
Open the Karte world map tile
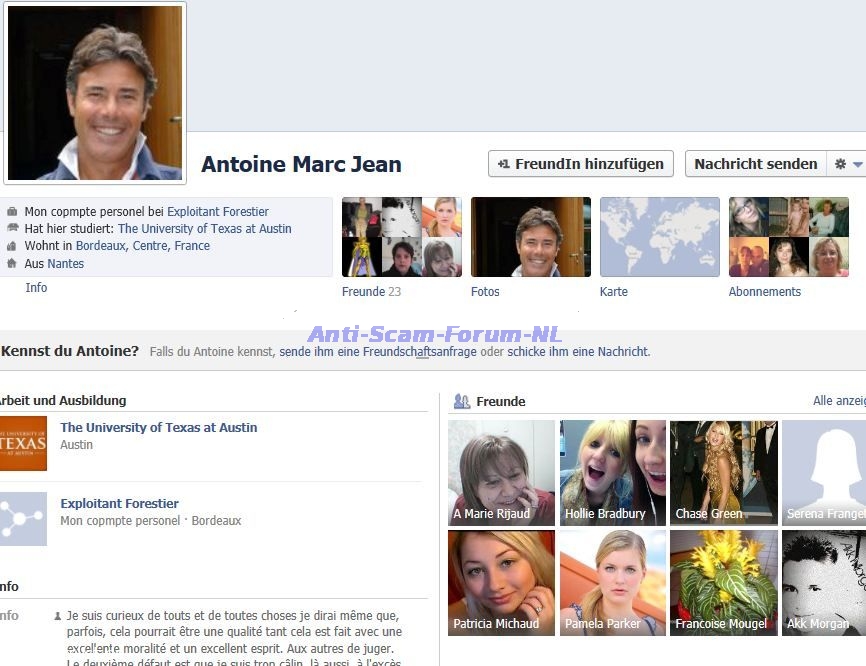[659, 237]
